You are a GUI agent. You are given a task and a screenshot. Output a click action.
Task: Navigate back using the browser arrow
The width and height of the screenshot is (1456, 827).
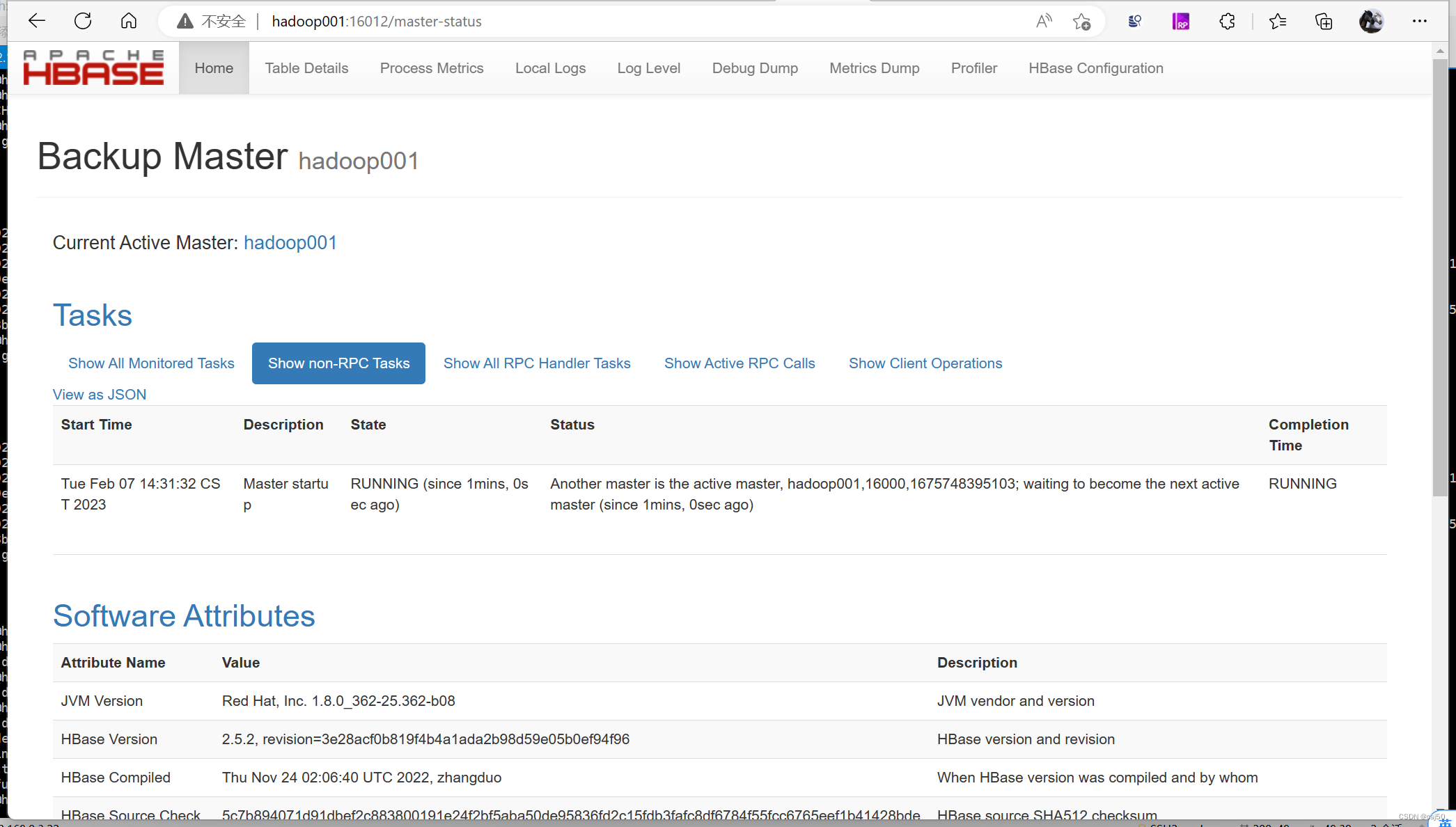[x=37, y=21]
